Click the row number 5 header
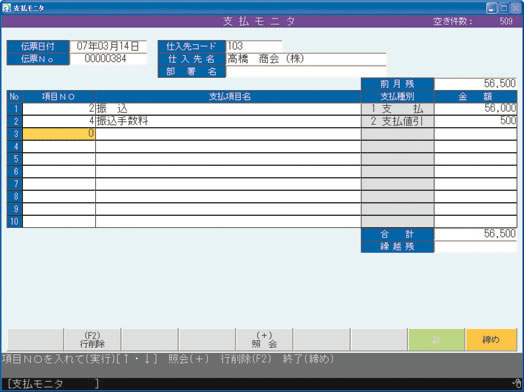524x392 pixels. click(15, 159)
